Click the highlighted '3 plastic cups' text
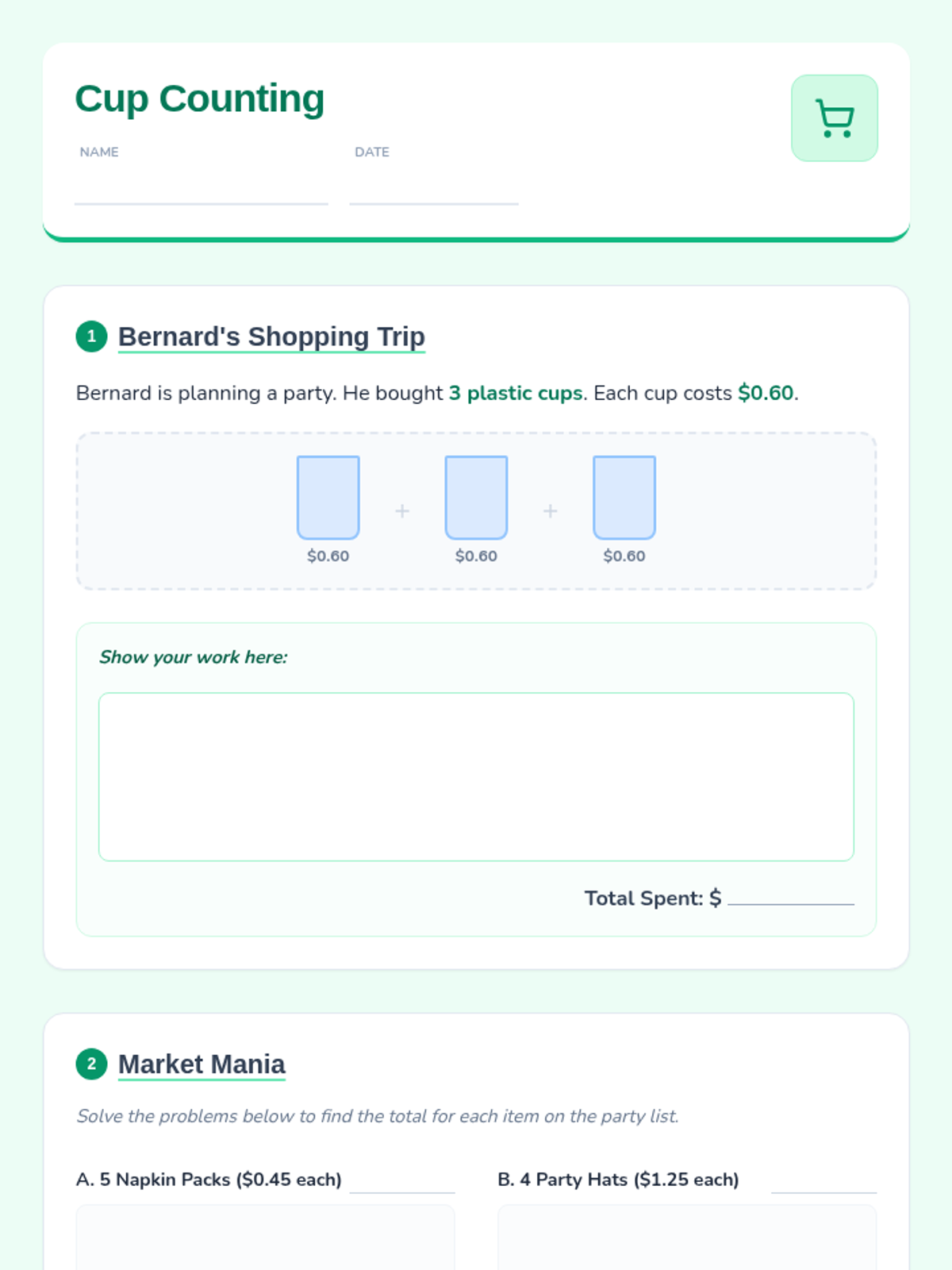This screenshot has width=952, height=1270. tap(516, 393)
